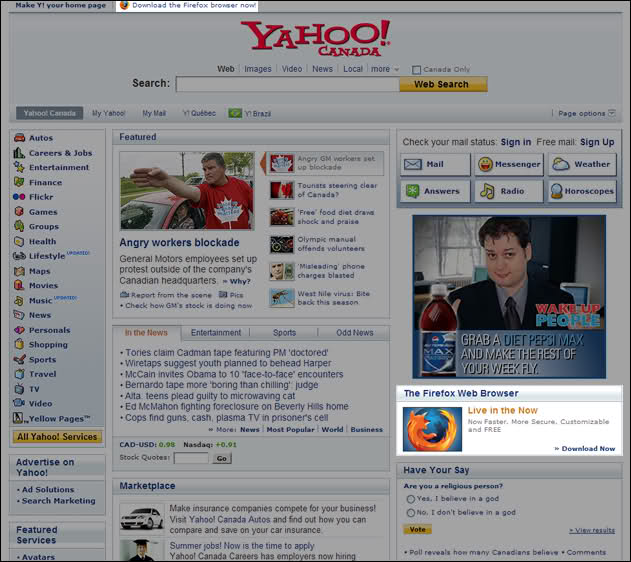The height and width of the screenshot is (562, 631).
Task: Click the Video camera icon in sidebar
Action: [19, 403]
